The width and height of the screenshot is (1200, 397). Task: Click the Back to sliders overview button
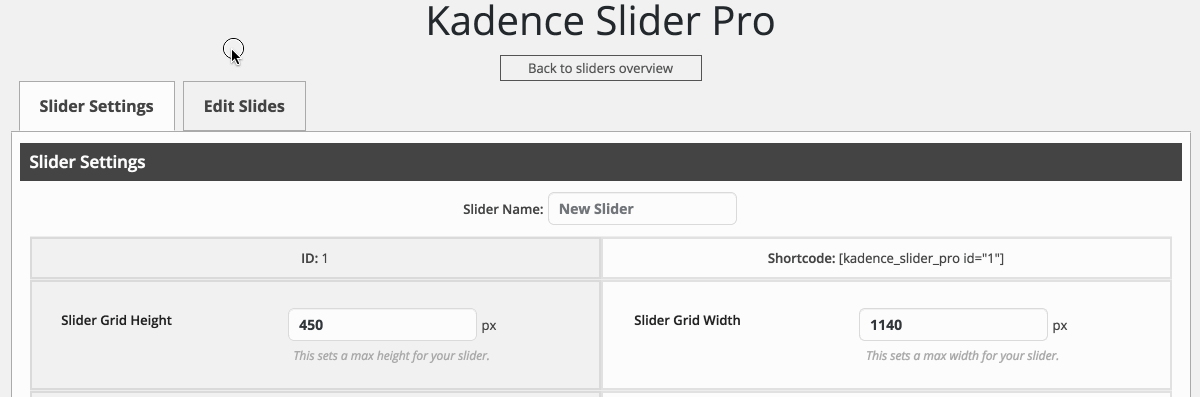click(601, 68)
